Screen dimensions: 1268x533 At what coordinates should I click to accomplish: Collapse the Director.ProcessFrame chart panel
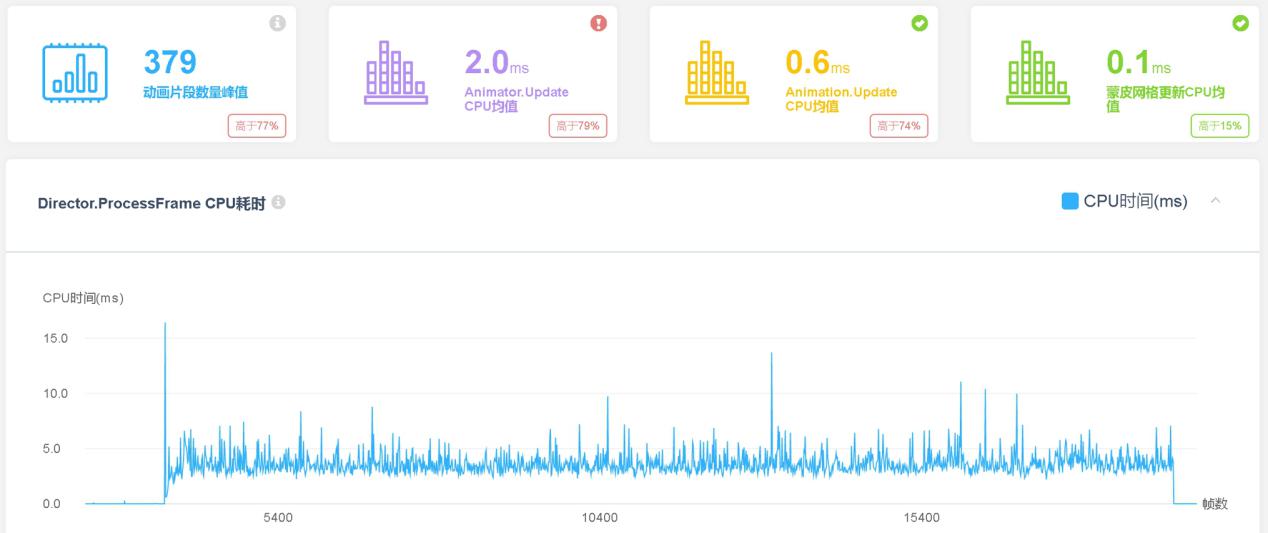tap(1216, 202)
